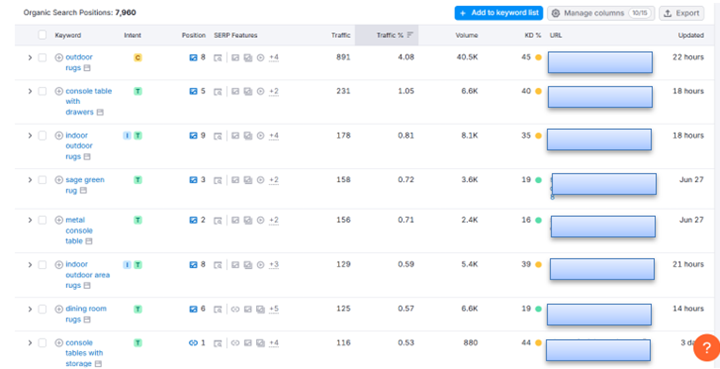Click the 891 traffic value
Image resolution: width=720 pixels, height=369 pixels.
click(343, 57)
